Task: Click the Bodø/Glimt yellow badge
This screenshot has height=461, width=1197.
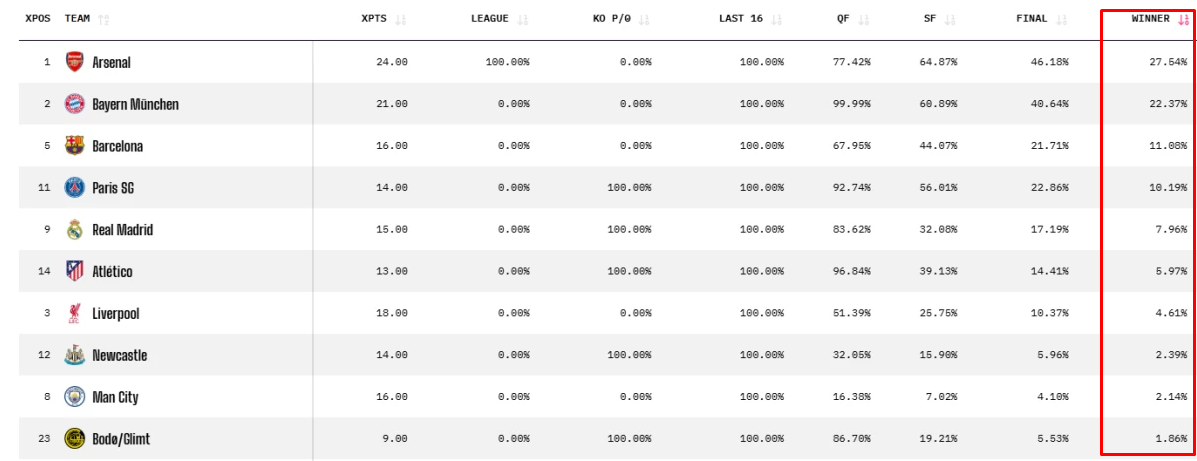Action: [x=74, y=439]
